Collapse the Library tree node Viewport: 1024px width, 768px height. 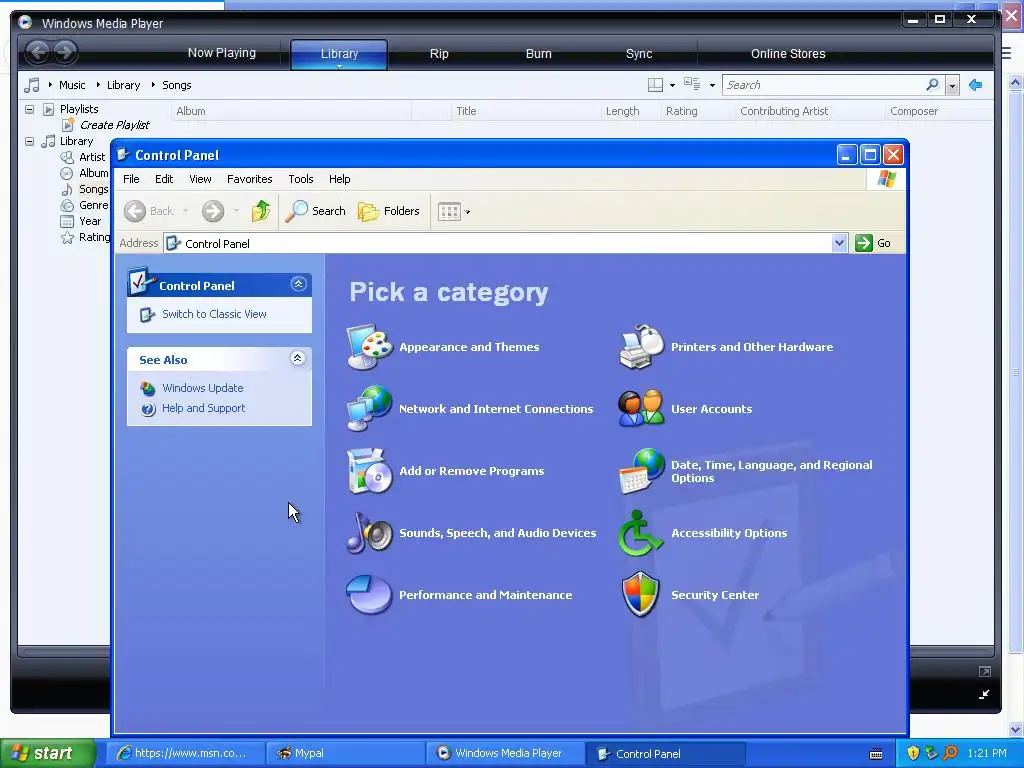tap(29, 141)
